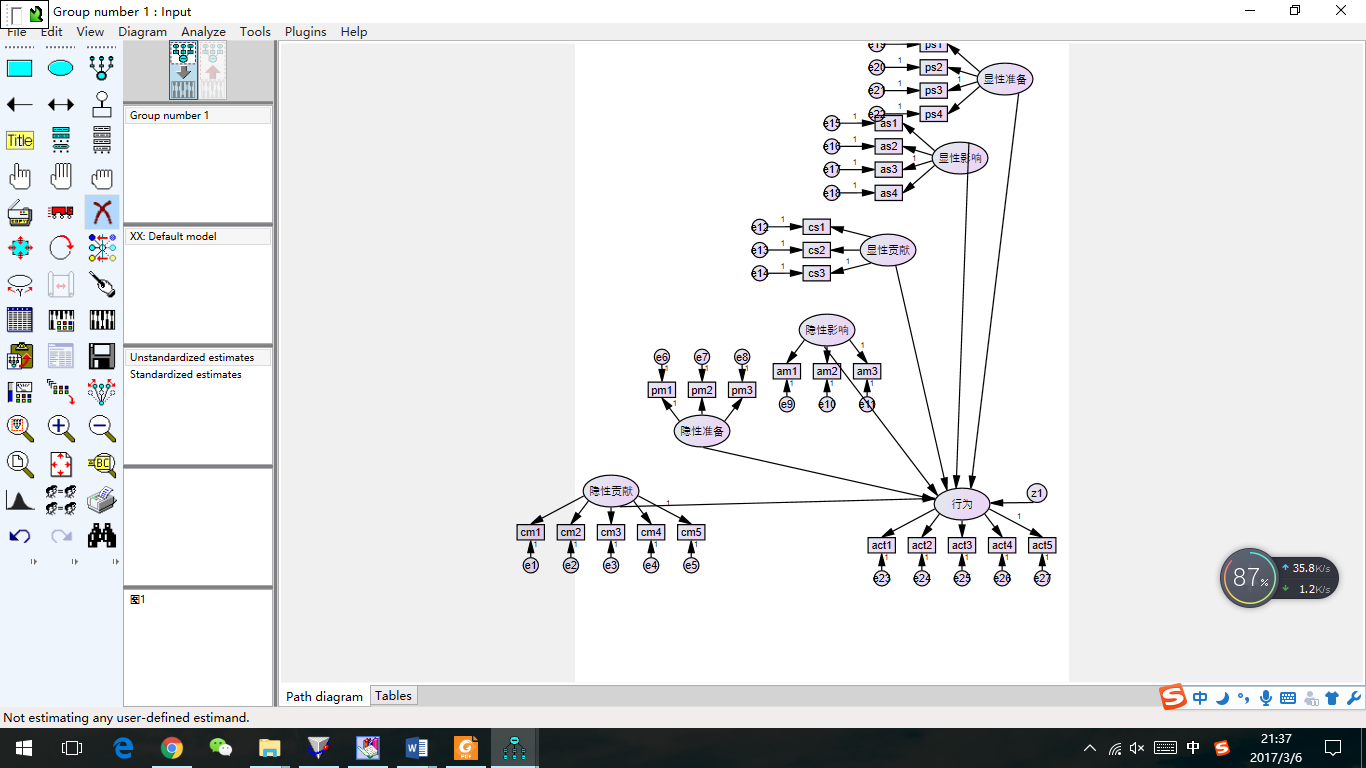Open the Windows Start menu
The image size is (1366, 768).
pos(23,748)
